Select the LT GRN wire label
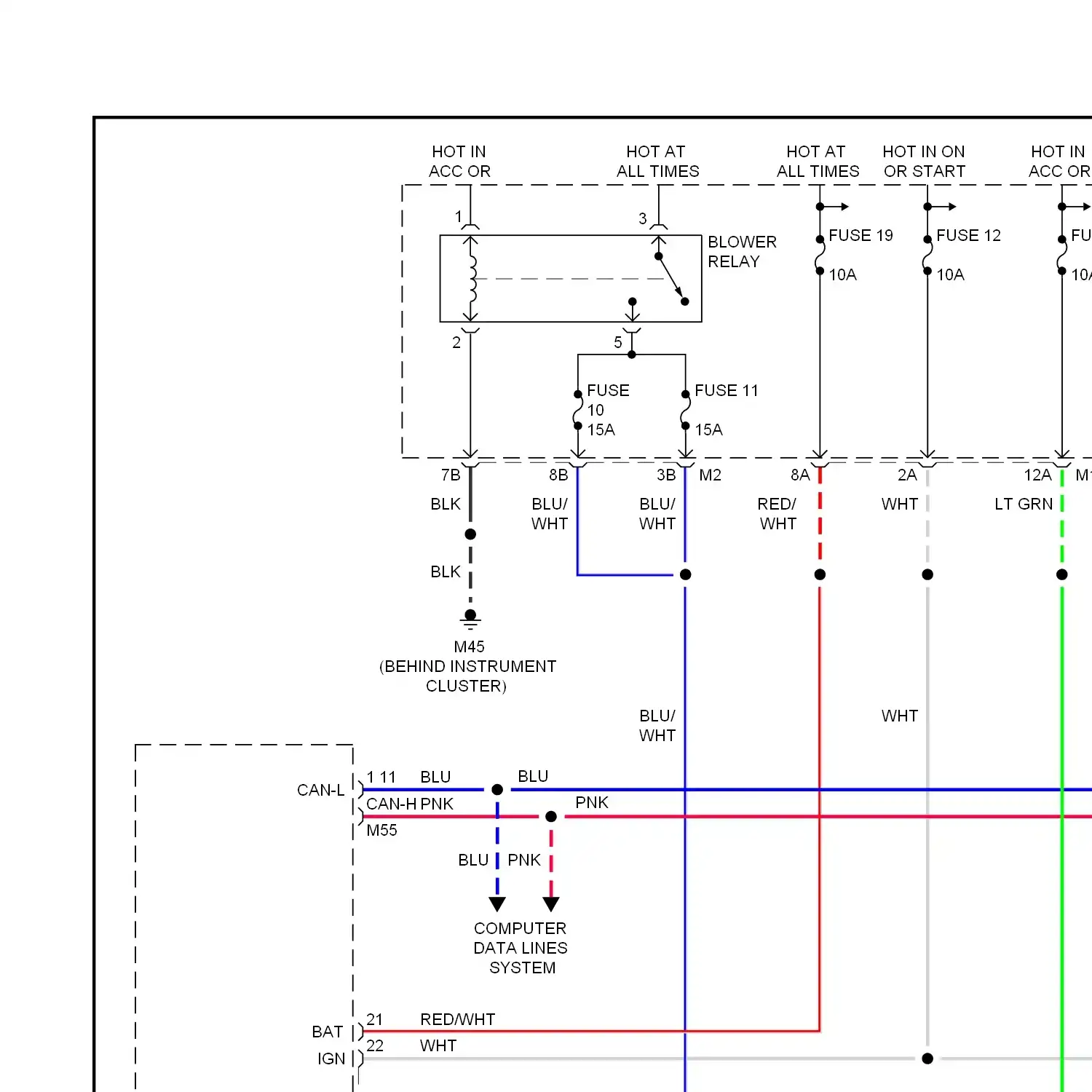This screenshot has height=1092, width=1092. pyautogui.click(x=1024, y=504)
